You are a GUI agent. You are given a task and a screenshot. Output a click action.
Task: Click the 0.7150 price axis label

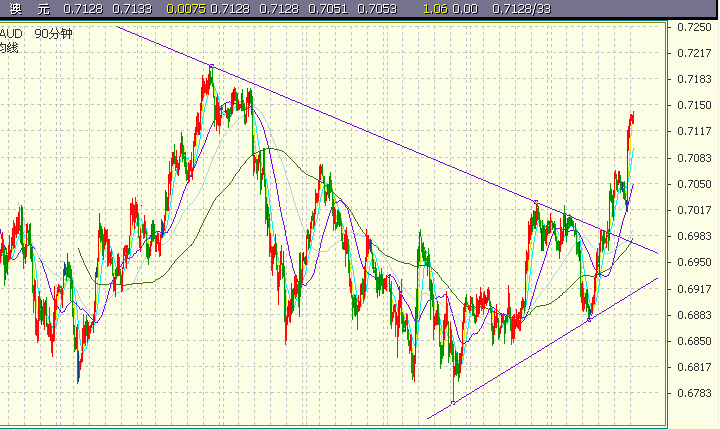point(694,105)
